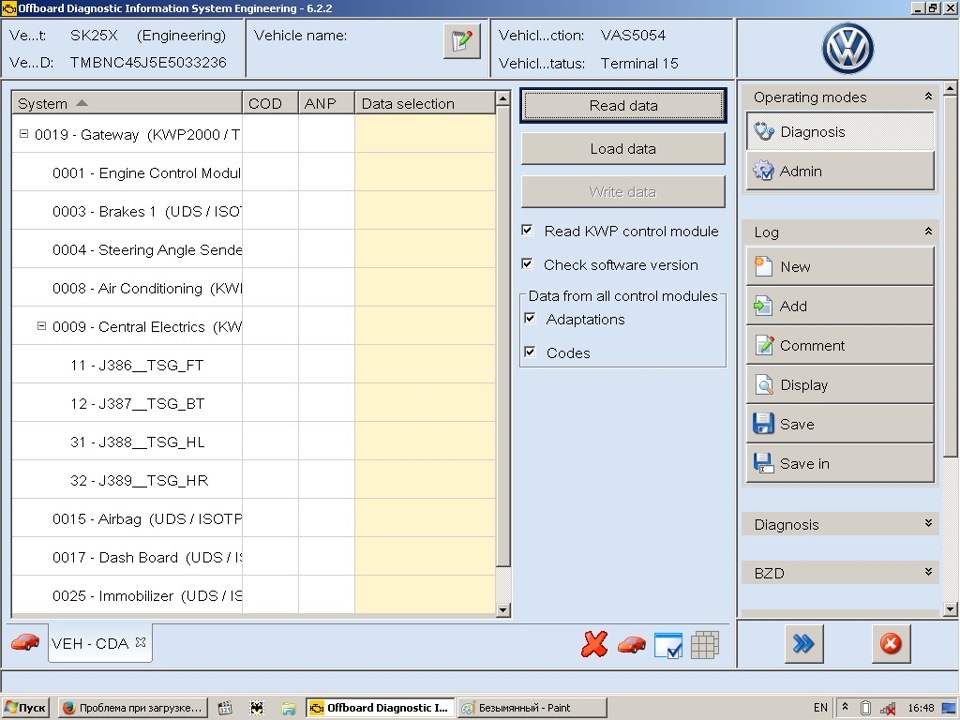Viewport: 960px width, 720px height.
Task: Click the network icon in system tray
Action: 887,708
